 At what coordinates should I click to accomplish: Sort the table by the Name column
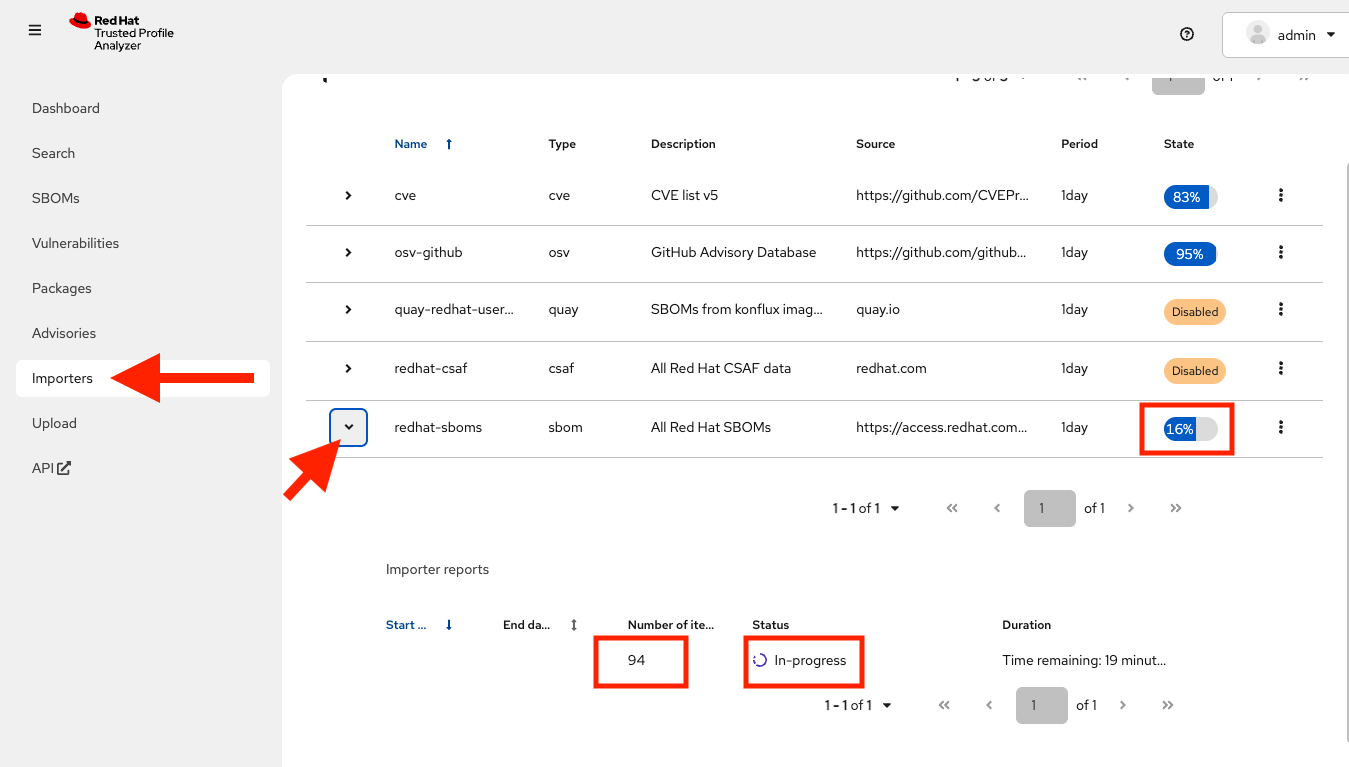pos(411,143)
